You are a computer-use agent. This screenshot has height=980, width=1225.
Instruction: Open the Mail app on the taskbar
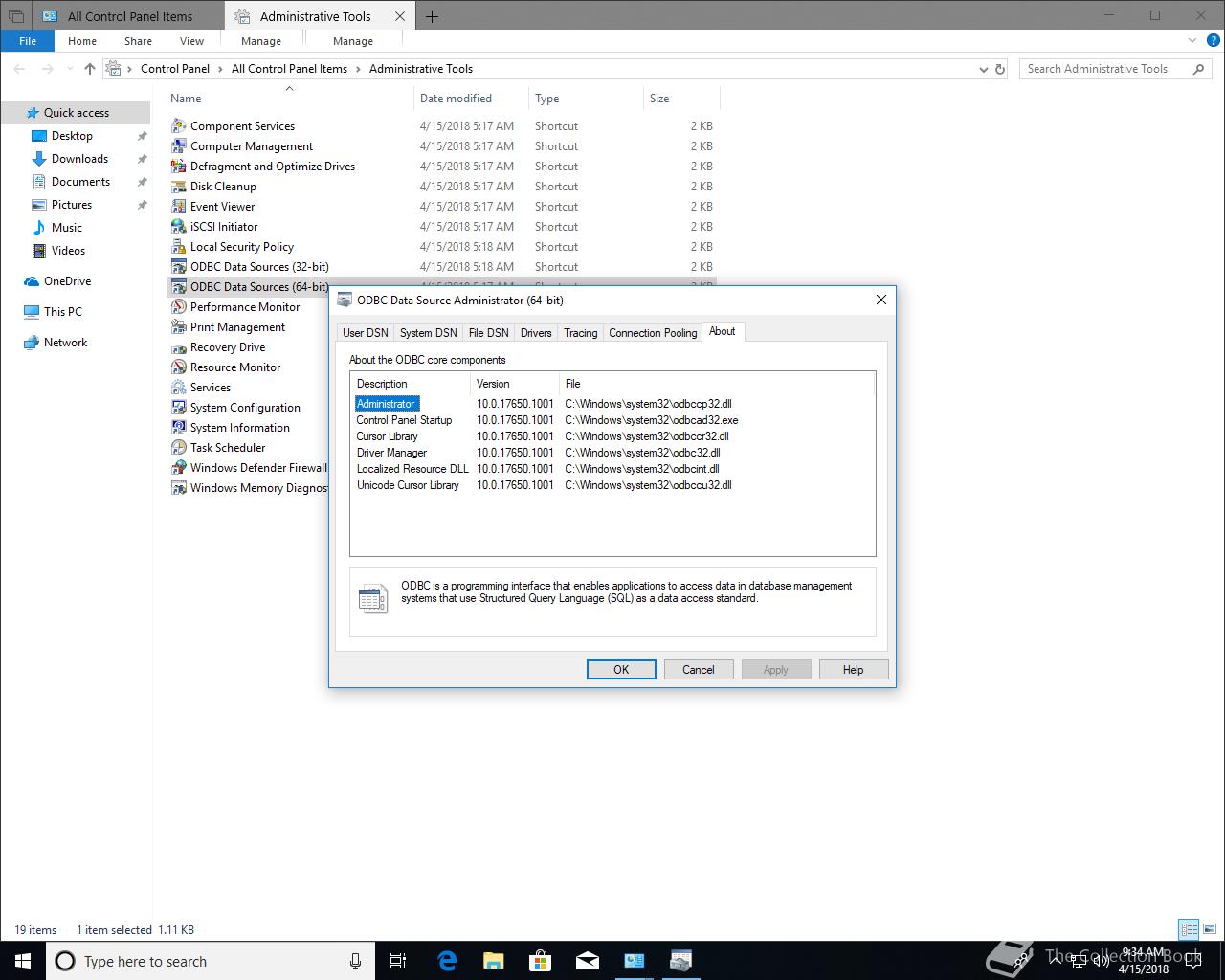587,961
